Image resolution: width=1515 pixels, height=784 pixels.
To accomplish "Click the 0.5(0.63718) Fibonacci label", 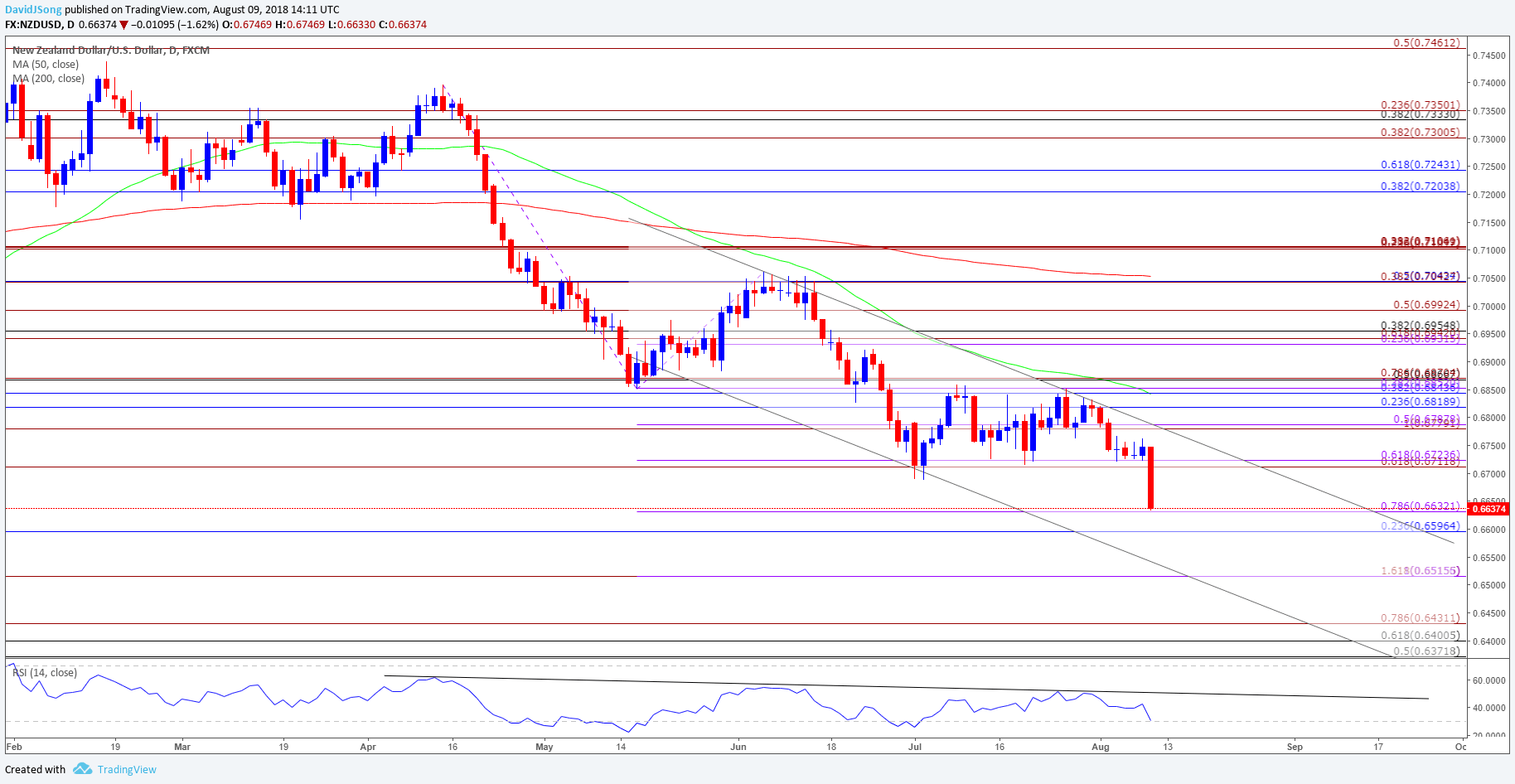I will (x=1426, y=651).
